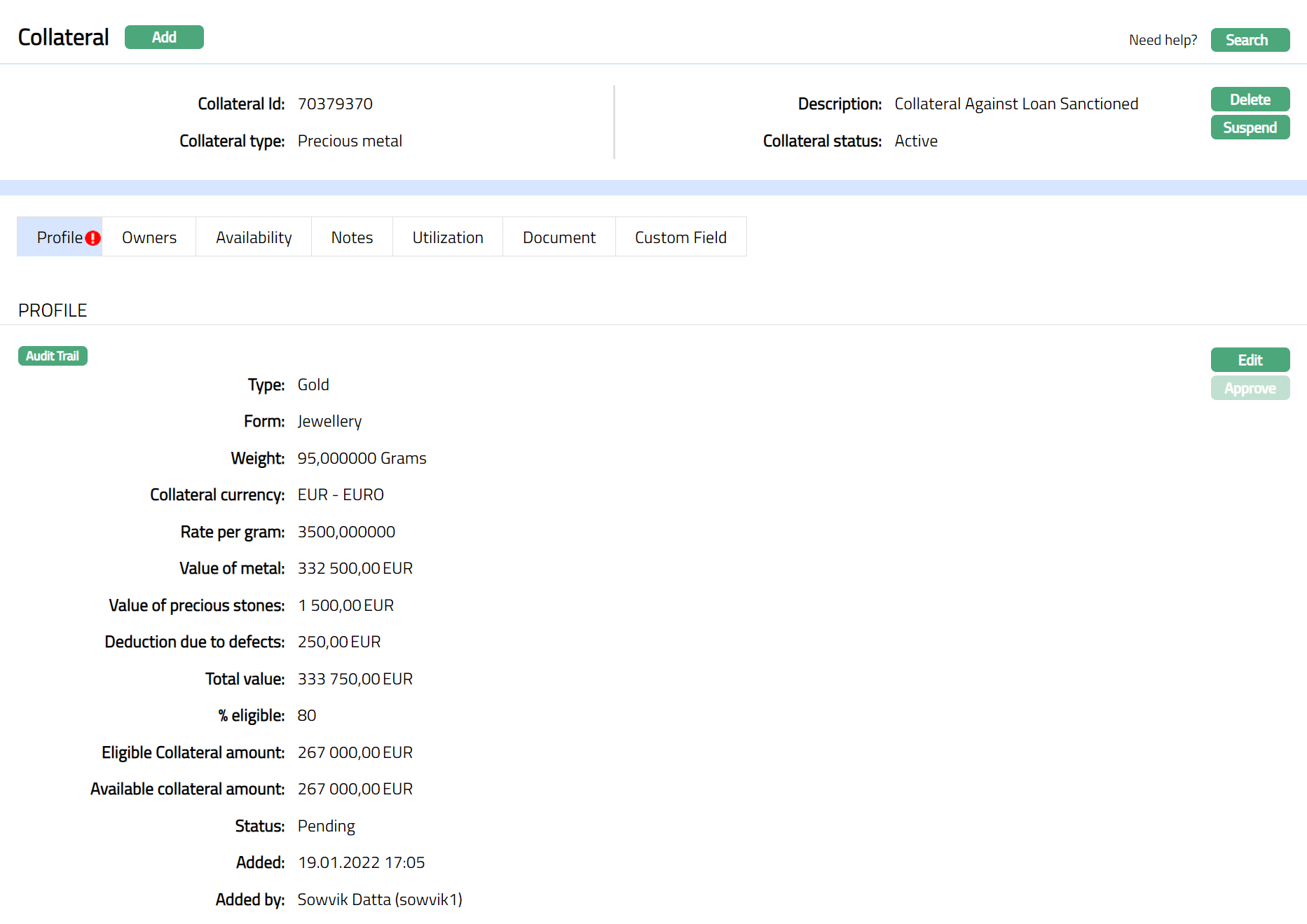Click the Collateral page heading
The width and height of the screenshot is (1307, 924).
[x=63, y=37]
